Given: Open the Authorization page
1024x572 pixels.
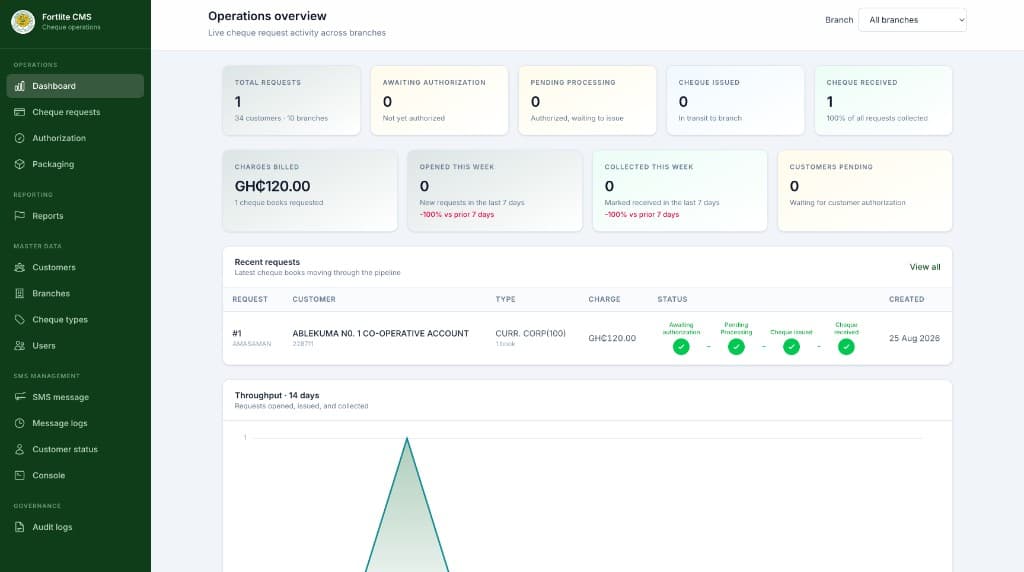Looking at the screenshot, I should pyautogui.click(x=75, y=138).
